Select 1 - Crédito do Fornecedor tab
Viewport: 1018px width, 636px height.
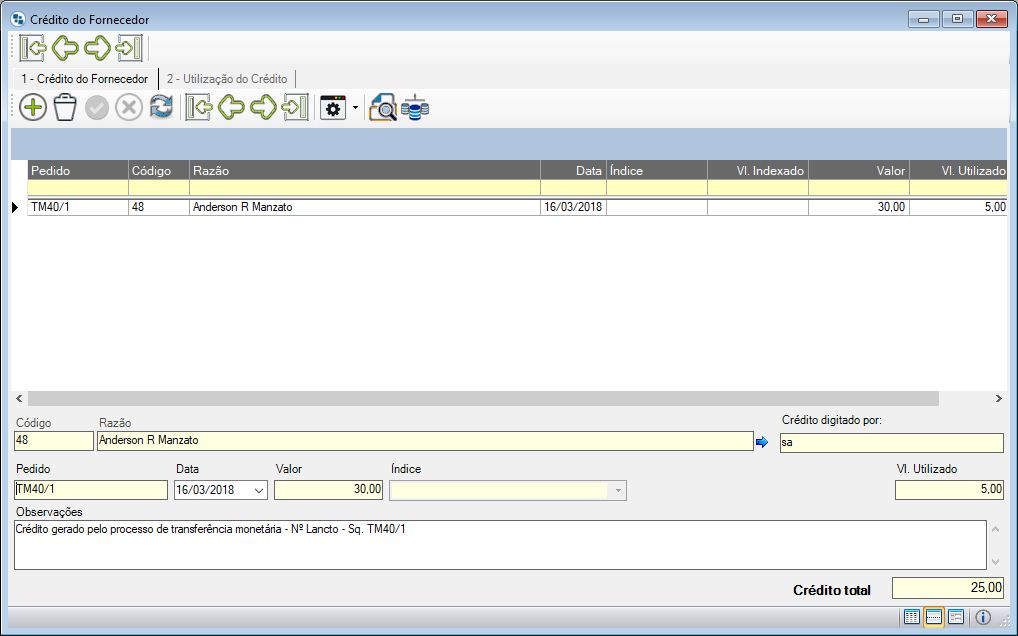(85, 78)
